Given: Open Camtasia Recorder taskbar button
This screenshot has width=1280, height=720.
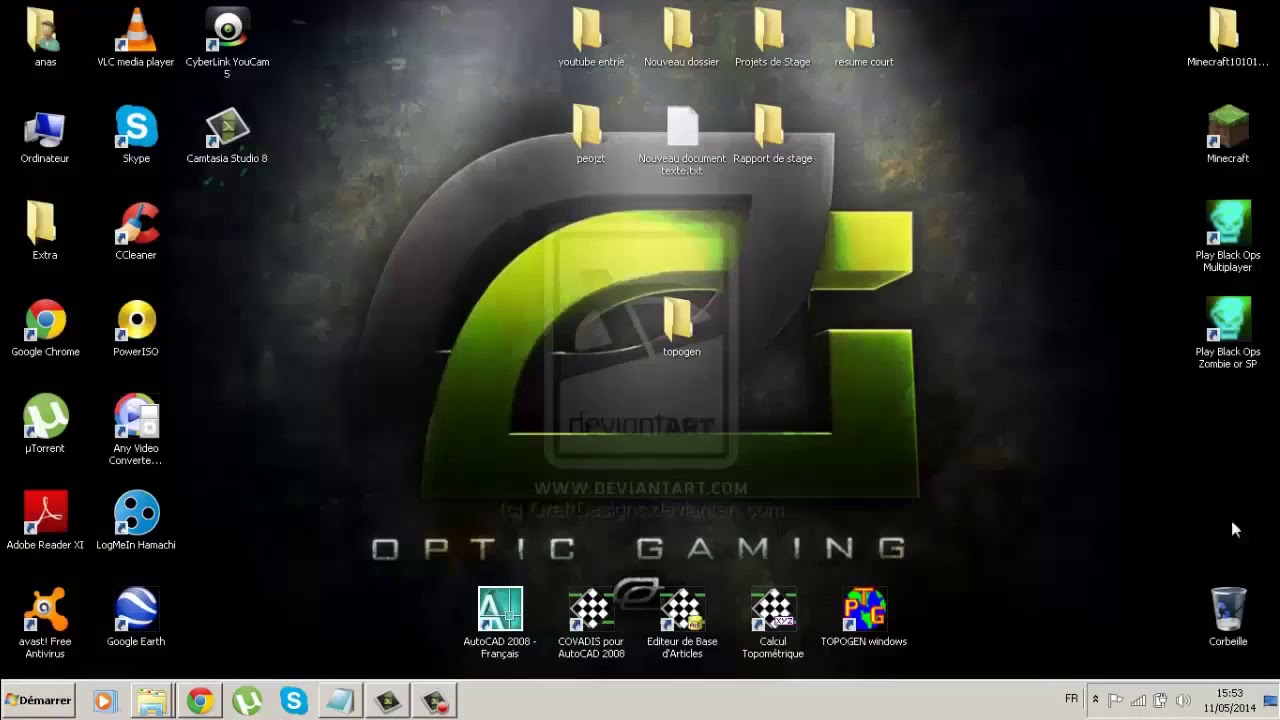Looking at the screenshot, I should coord(436,701).
